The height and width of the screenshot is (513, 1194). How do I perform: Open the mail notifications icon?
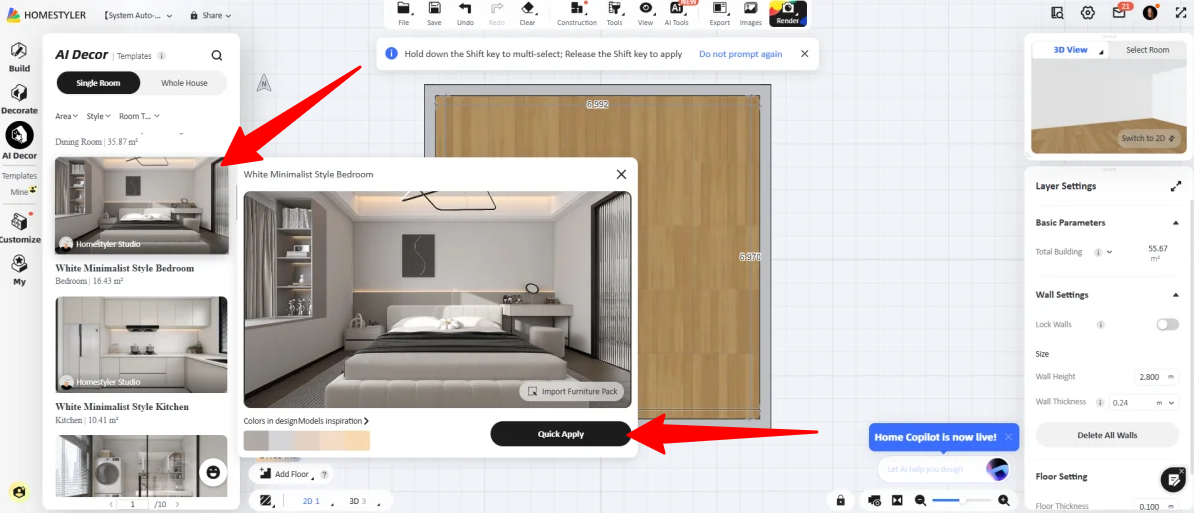click(1119, 12)
